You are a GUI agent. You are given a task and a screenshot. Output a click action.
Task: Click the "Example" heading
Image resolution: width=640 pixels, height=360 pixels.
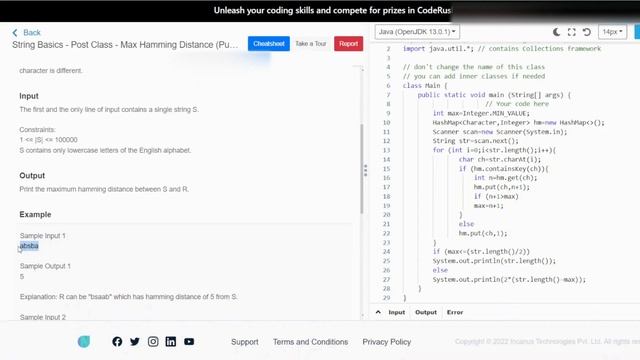[35, 214]
